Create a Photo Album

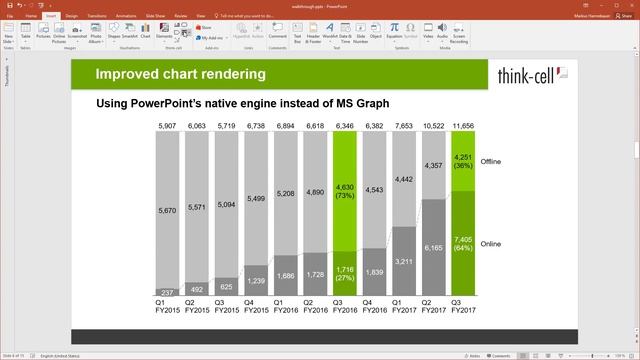tap(96, 33)
